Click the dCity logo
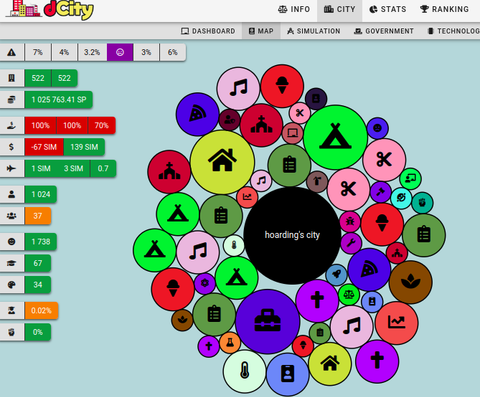 click(x=50, y=9)
